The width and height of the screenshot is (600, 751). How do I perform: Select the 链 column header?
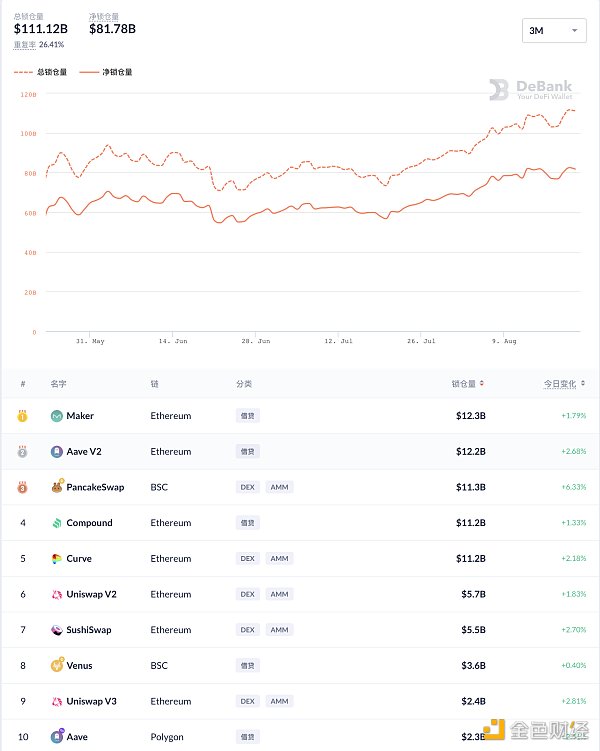(154, 384)
